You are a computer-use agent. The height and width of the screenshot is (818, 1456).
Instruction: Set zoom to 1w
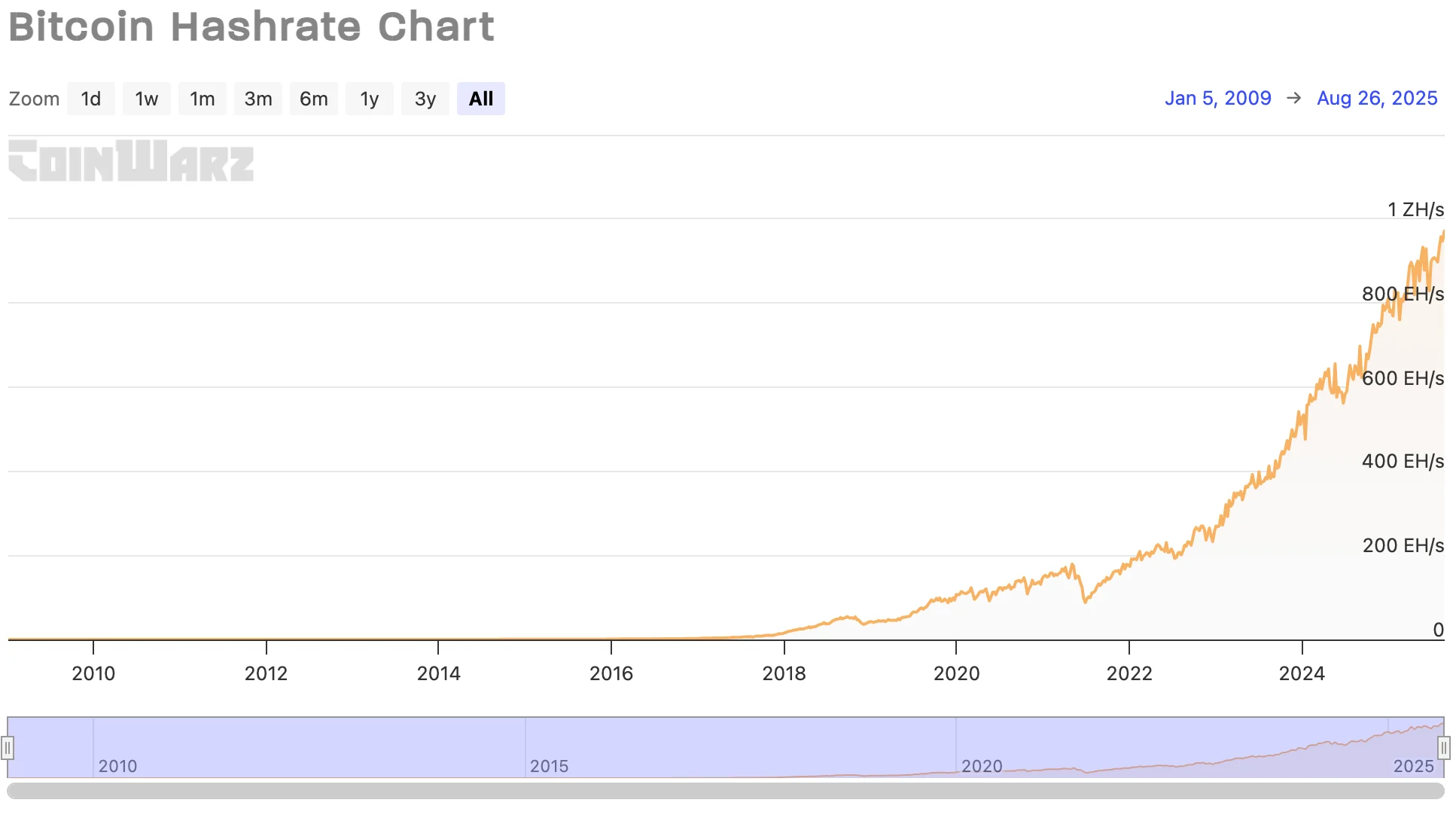click(x=147, y=99)
